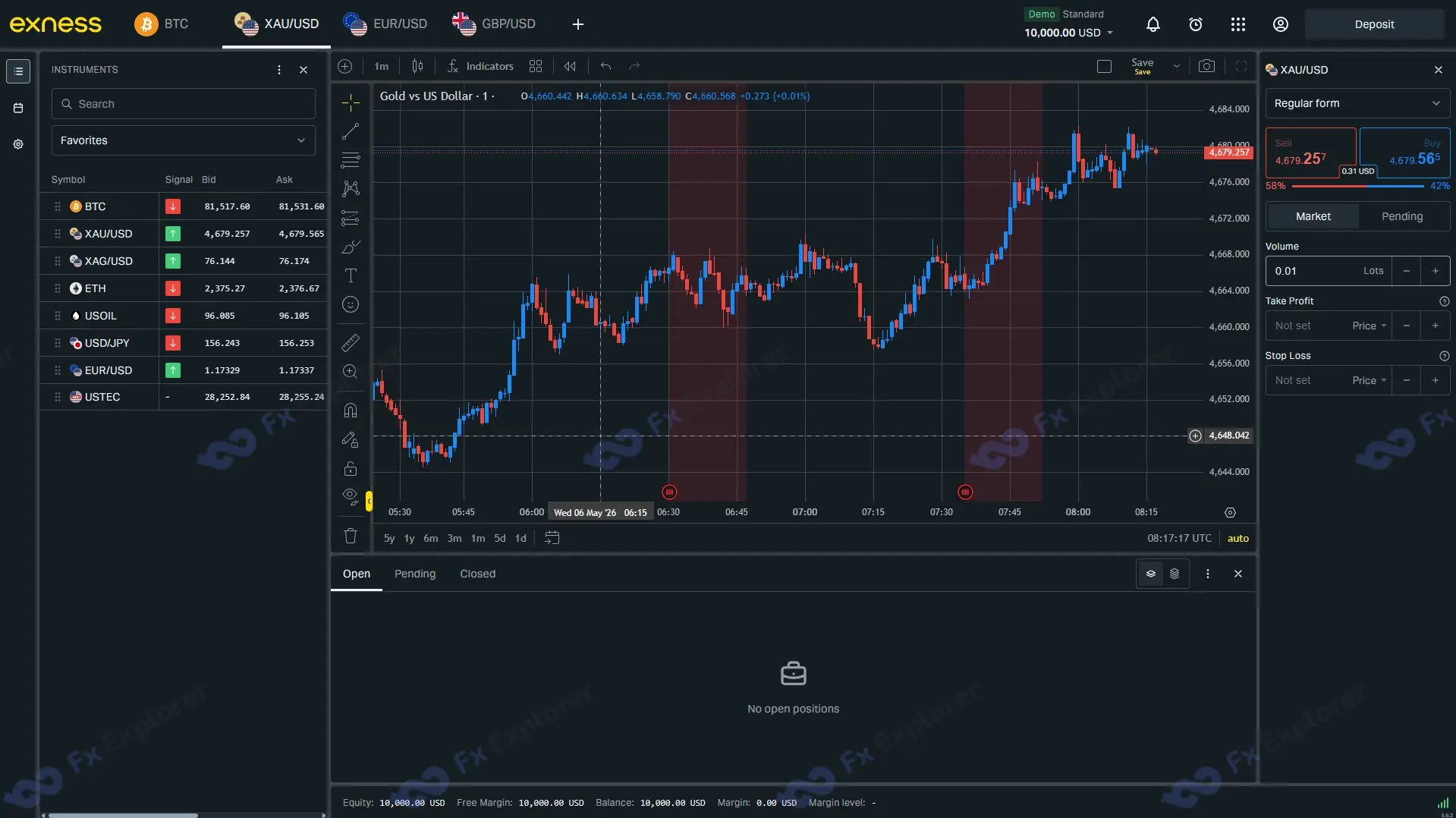Screen dimensions: 1456x818
Task: Activate the zoom in tool
Action: (351, 372)
